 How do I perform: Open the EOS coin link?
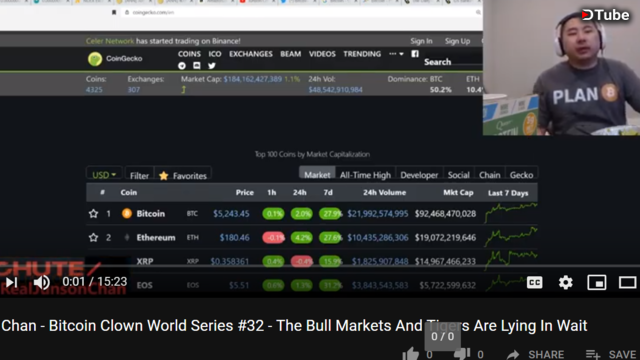pos(144,285)
